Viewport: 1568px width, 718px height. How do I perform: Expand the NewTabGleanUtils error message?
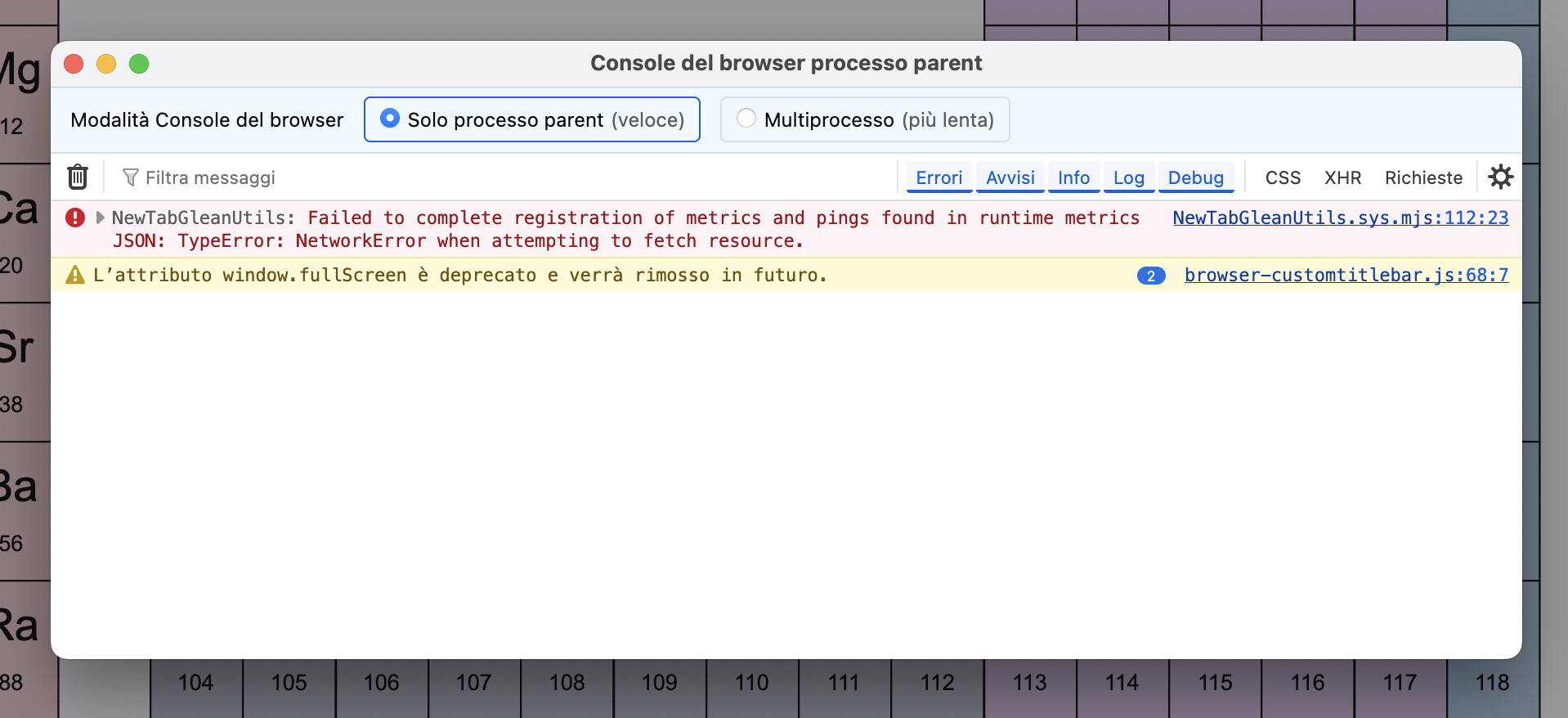tap(101, 218)
